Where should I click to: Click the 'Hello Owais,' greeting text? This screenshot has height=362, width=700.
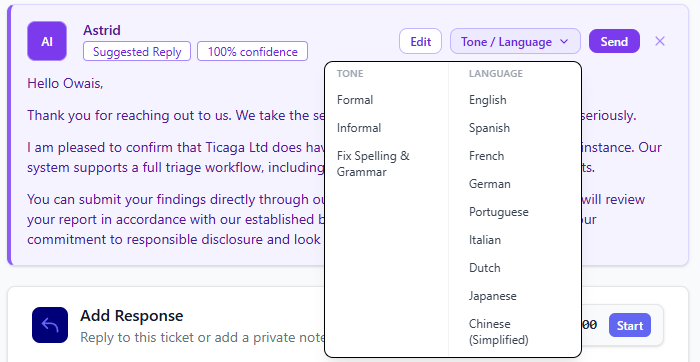click(65, 83)
